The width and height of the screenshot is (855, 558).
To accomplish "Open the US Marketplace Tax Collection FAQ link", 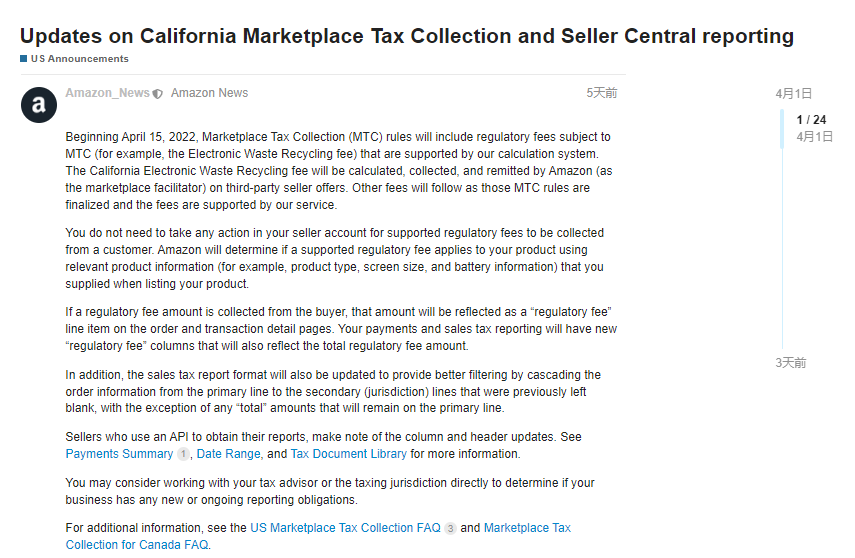I will (x=345, y=528).
